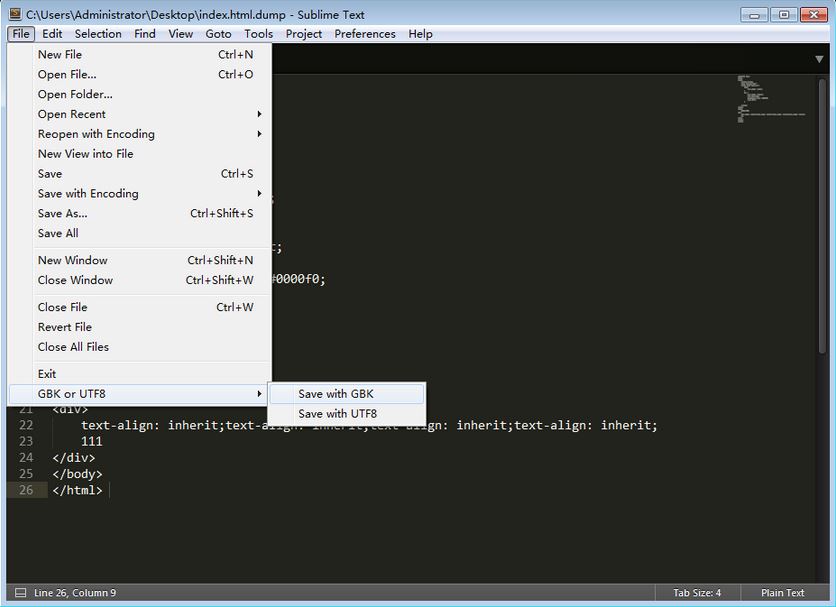
Task: Open the Edit menu
Action: click(52, 34)
